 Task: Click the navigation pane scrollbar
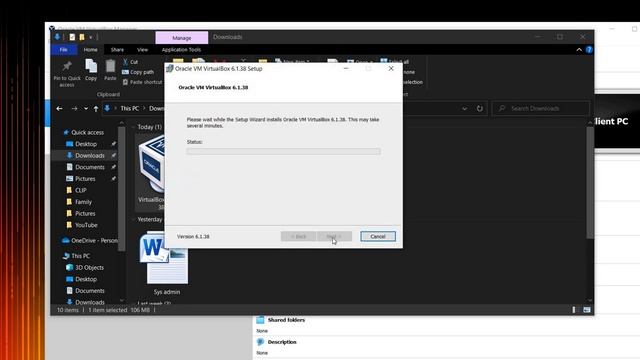tap(122, 189)
